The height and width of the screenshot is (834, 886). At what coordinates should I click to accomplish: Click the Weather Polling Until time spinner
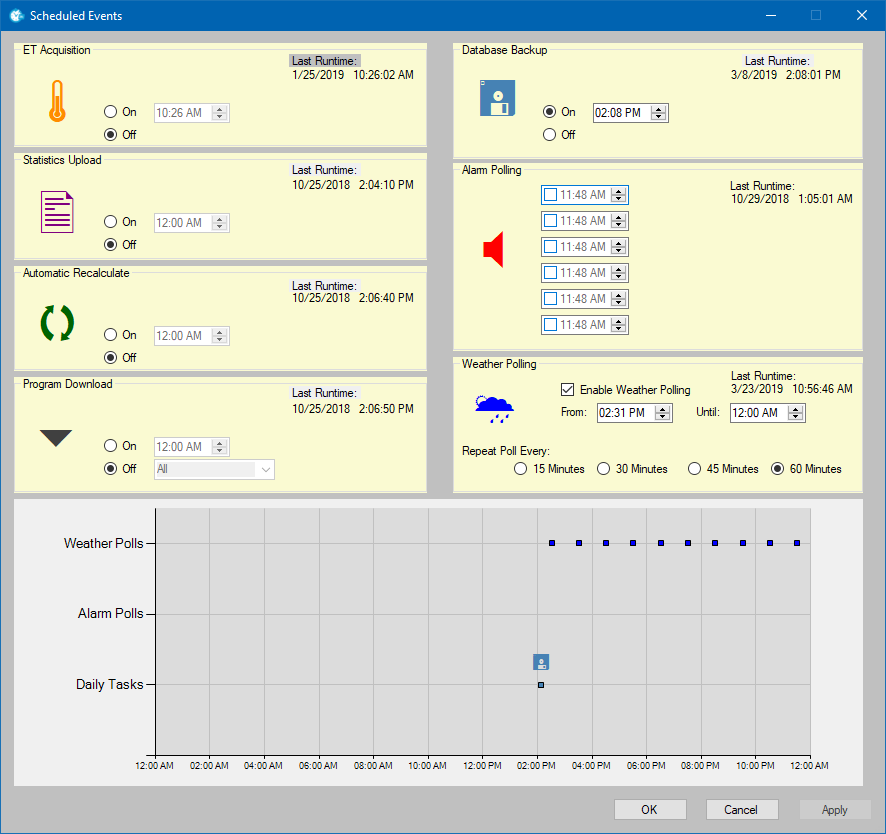pos(796,413)
